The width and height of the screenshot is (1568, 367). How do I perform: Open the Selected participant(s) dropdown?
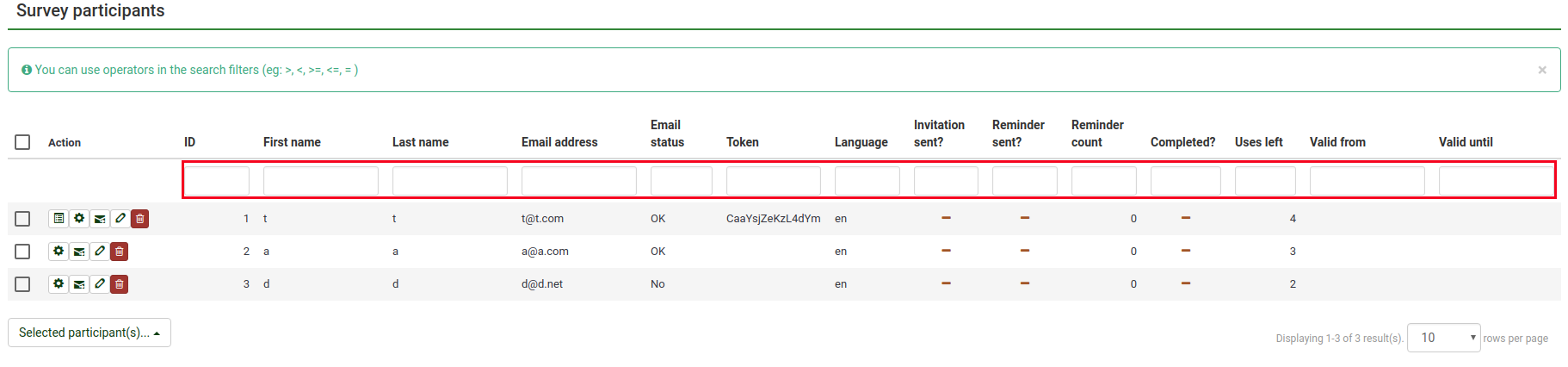[90, 333]
